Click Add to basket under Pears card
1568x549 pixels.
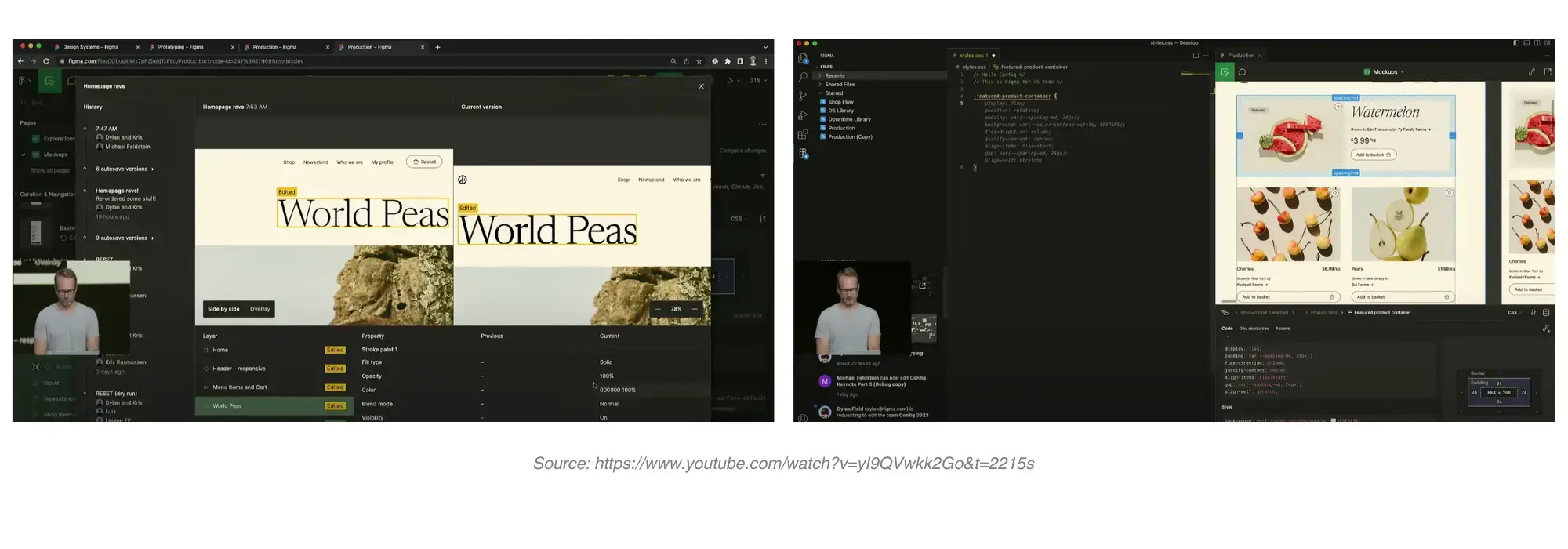point(1403,297)
